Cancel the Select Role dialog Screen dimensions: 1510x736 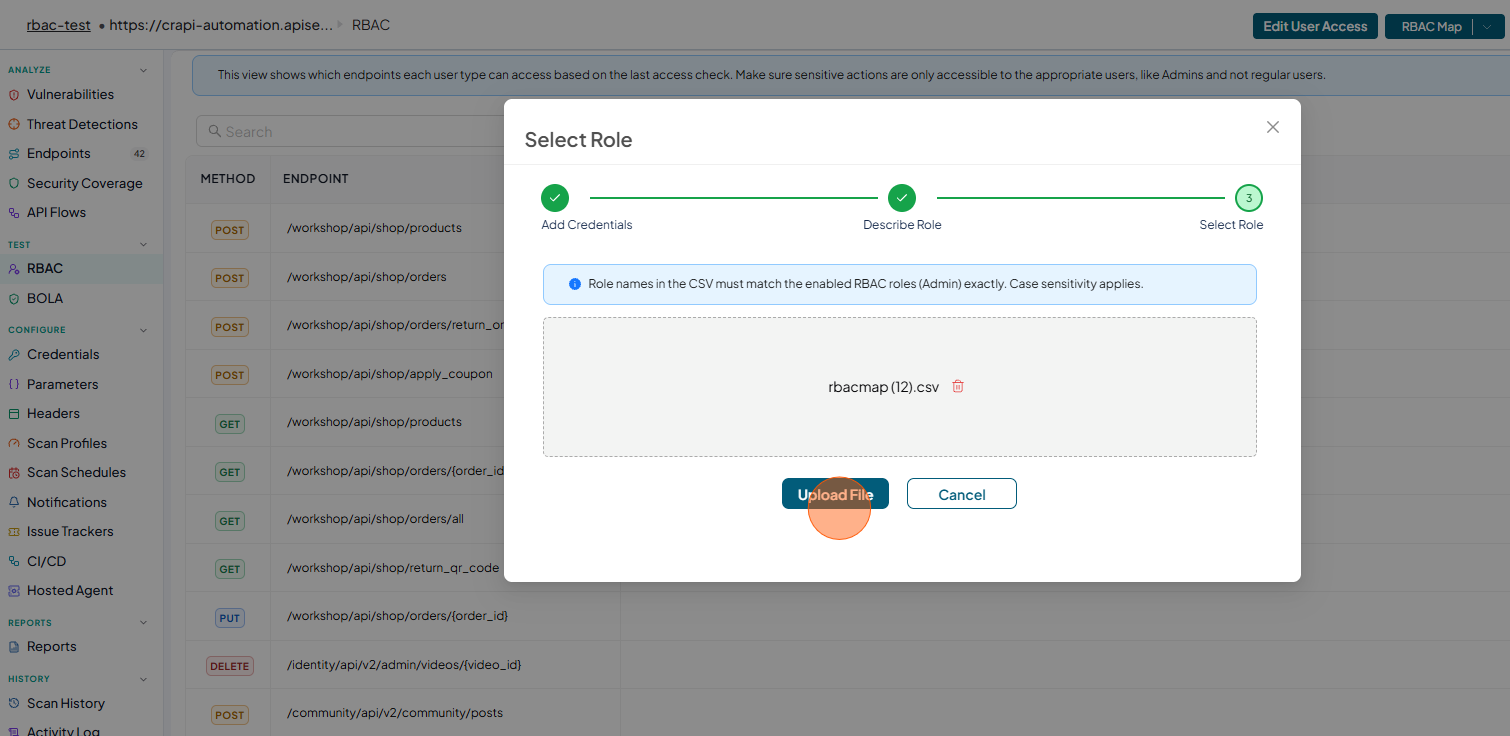point(962,494)
